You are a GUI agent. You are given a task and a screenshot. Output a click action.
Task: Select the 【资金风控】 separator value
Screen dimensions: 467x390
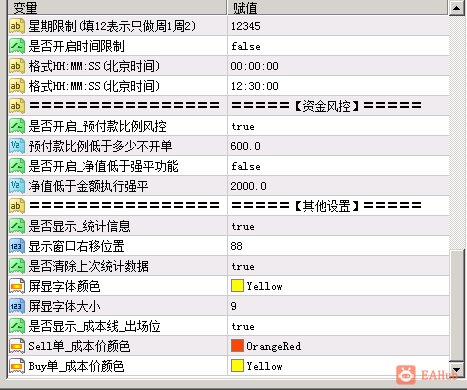(x=327, y=106)
